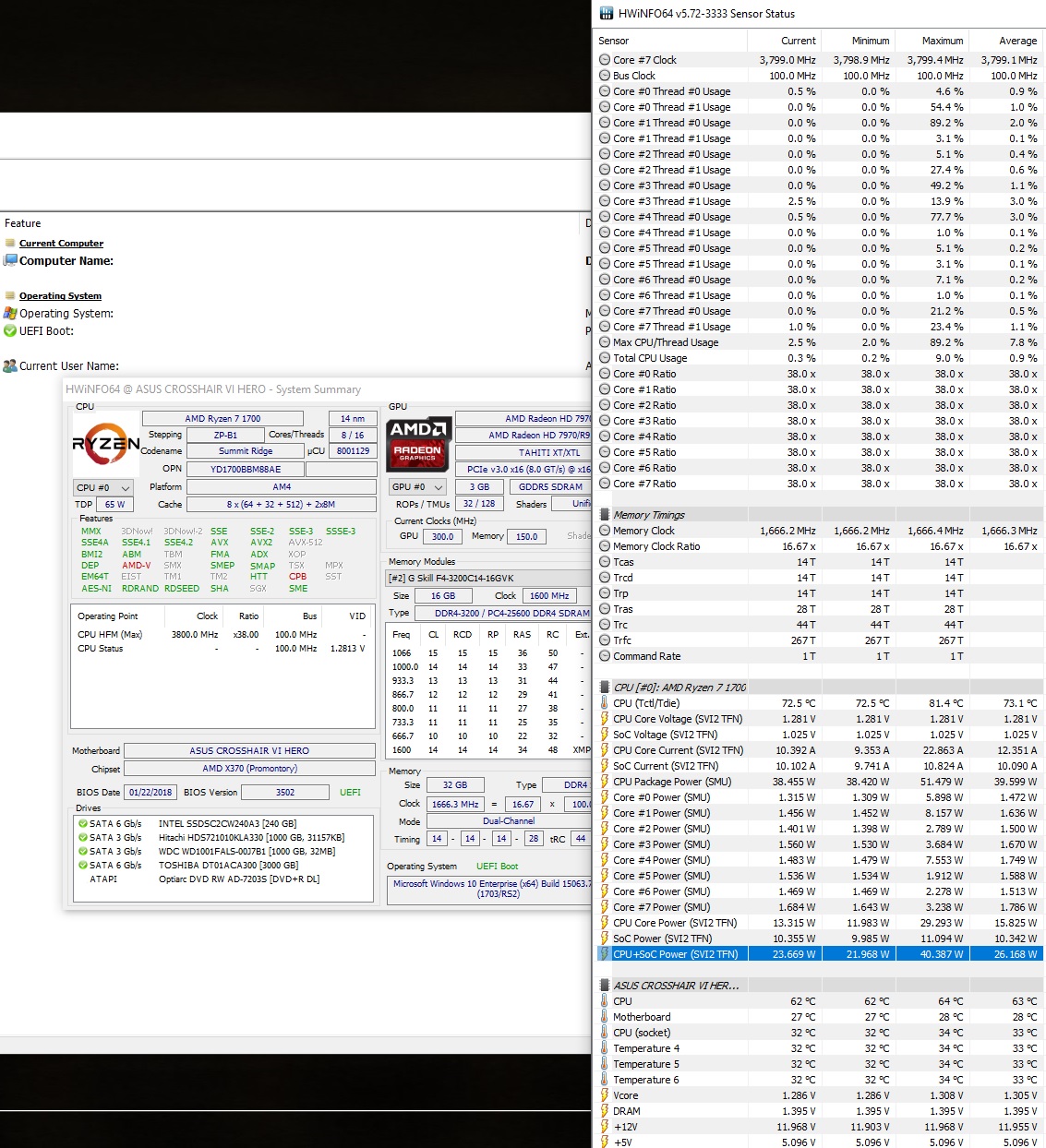Screen dimensions: 1046x1148
Task: Open the GPU #0 selector dropdown
Action: (418, 486)
